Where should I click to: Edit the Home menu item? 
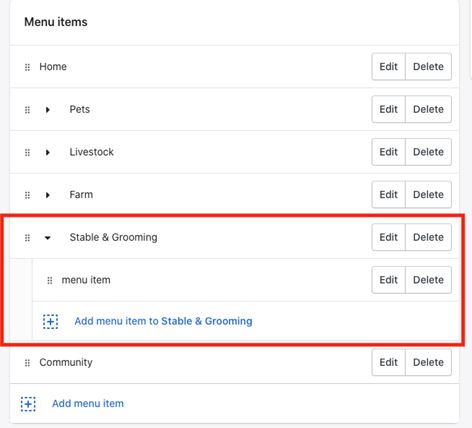pyautogui.click(x=389, y=67)
